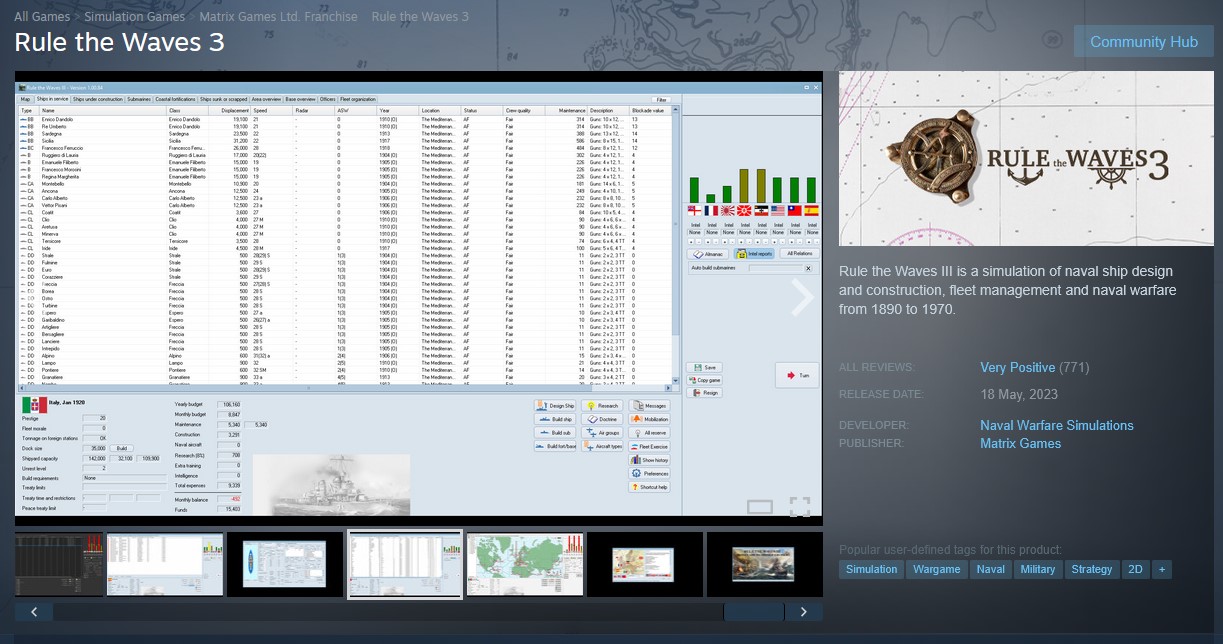Click the All reserve button
Image resolution: width=1223 pixels, height=644 pixels.
click(x=650, y=433)
